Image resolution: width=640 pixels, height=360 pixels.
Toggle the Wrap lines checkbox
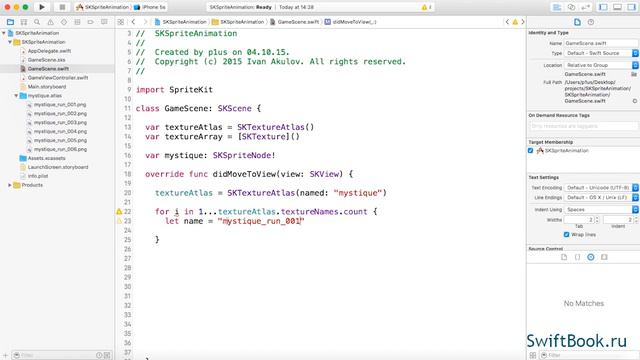coord(566,234)
